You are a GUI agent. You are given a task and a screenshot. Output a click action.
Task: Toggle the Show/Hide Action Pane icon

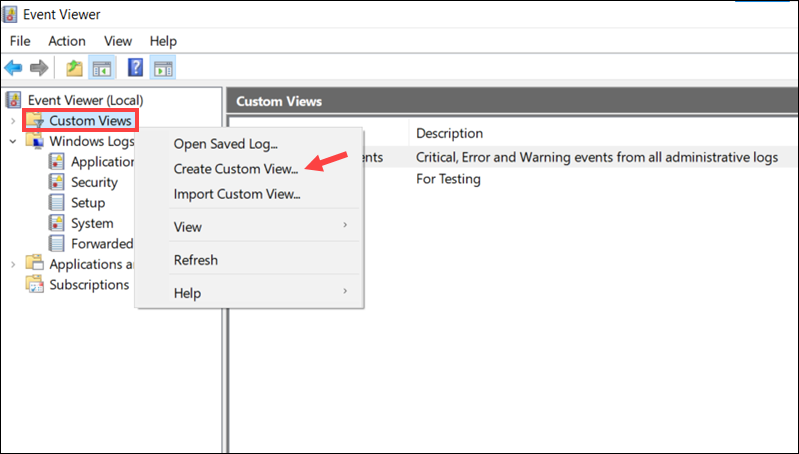163,68
